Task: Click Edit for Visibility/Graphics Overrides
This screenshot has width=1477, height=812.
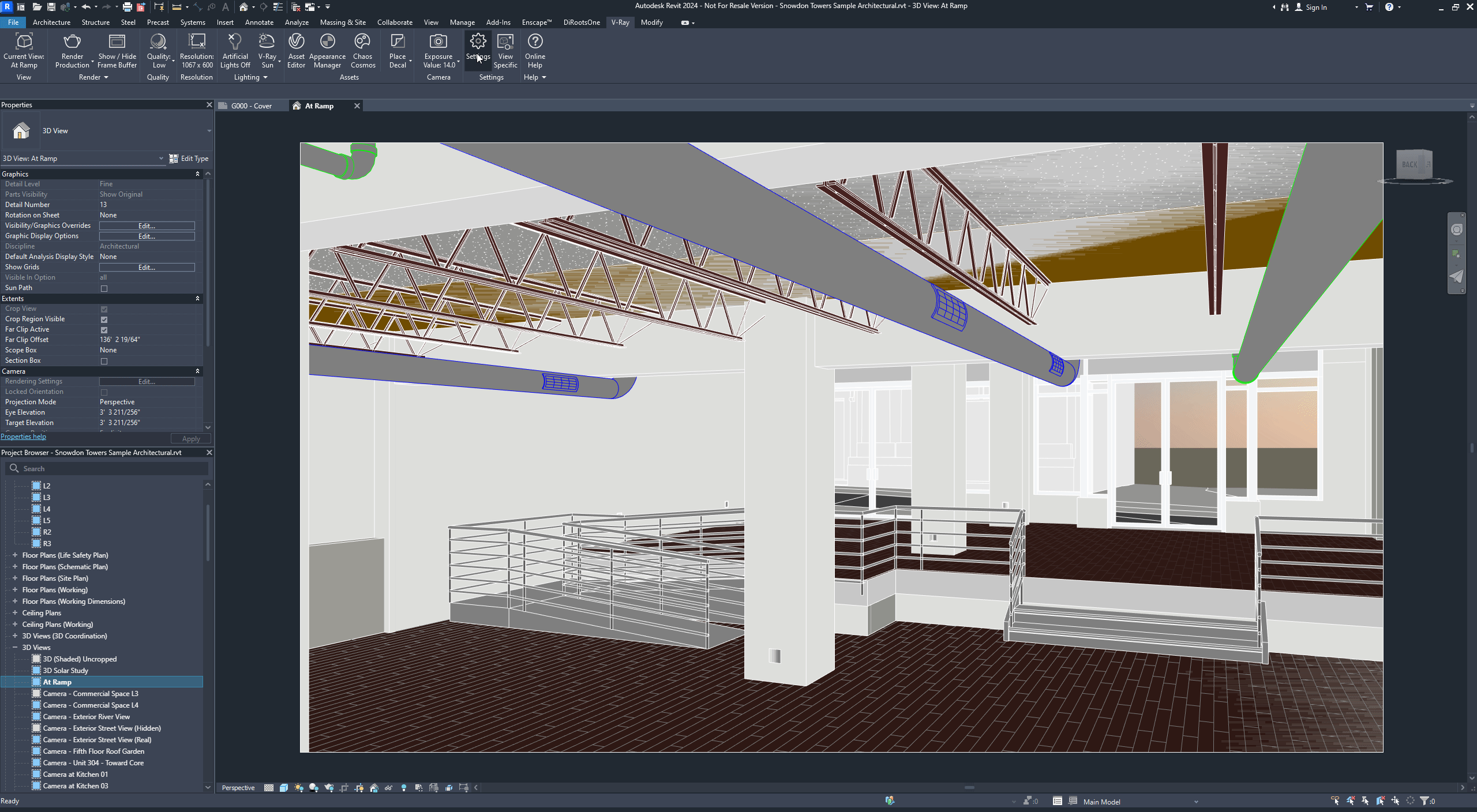Action: tap(147, 225)
